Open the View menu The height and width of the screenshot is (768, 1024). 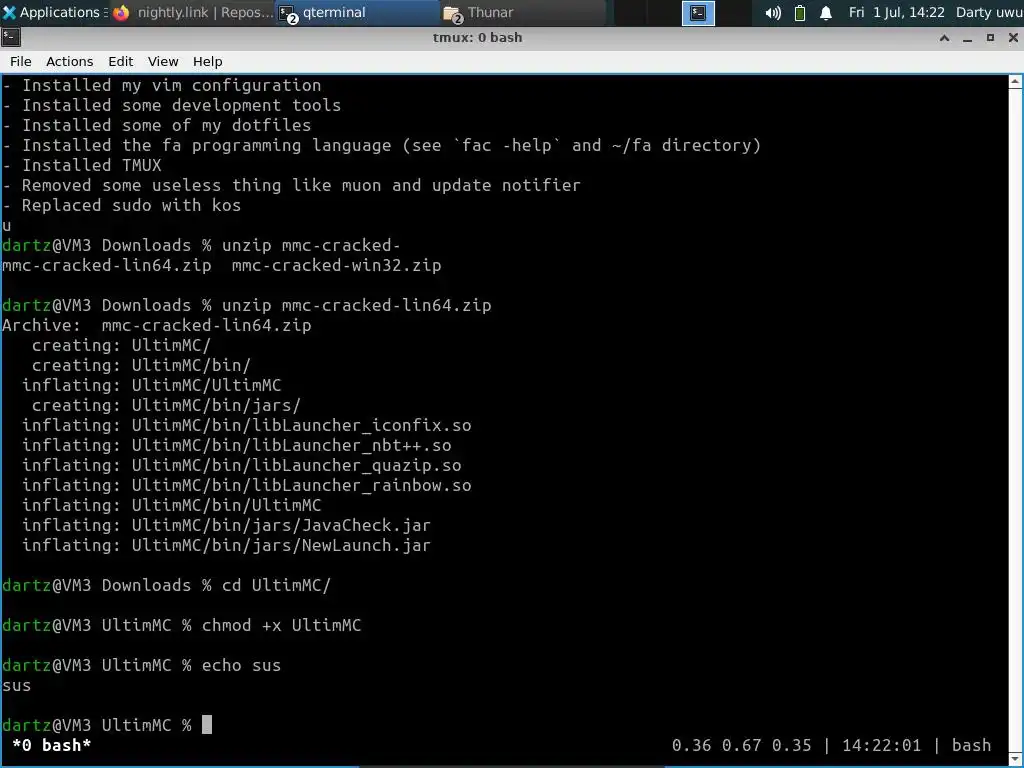163,61
